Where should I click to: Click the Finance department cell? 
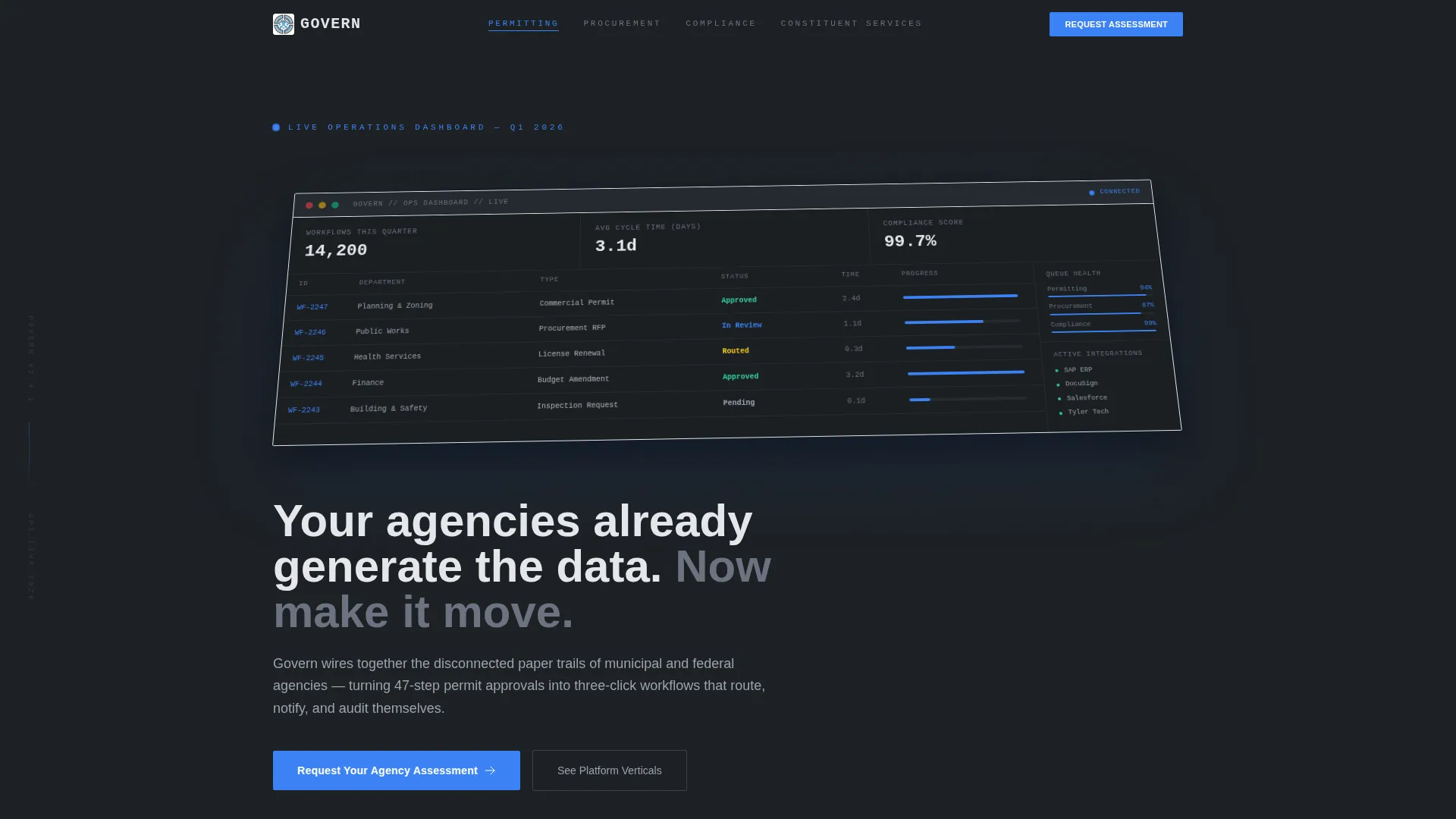(x=368, y=383)
